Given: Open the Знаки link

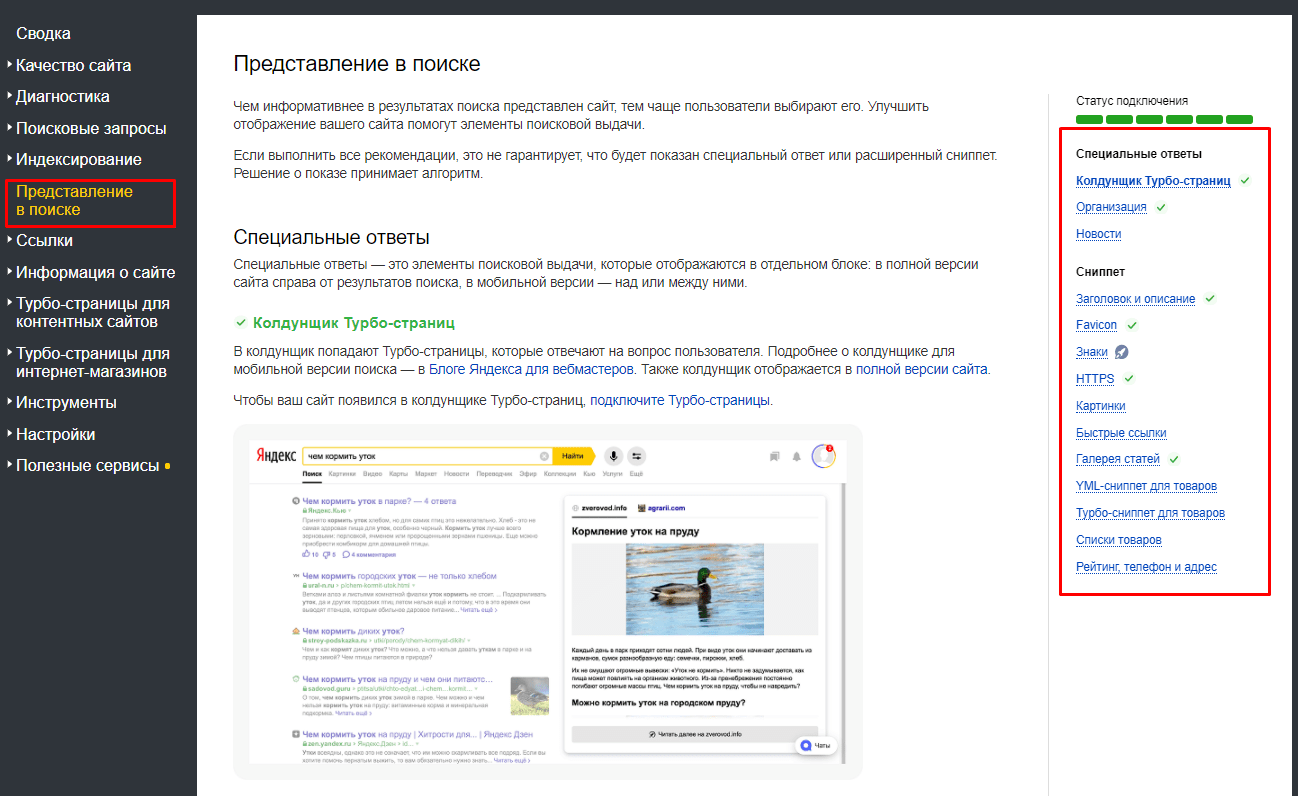Looking at the screenshot, I should [x=1092, y=352].
